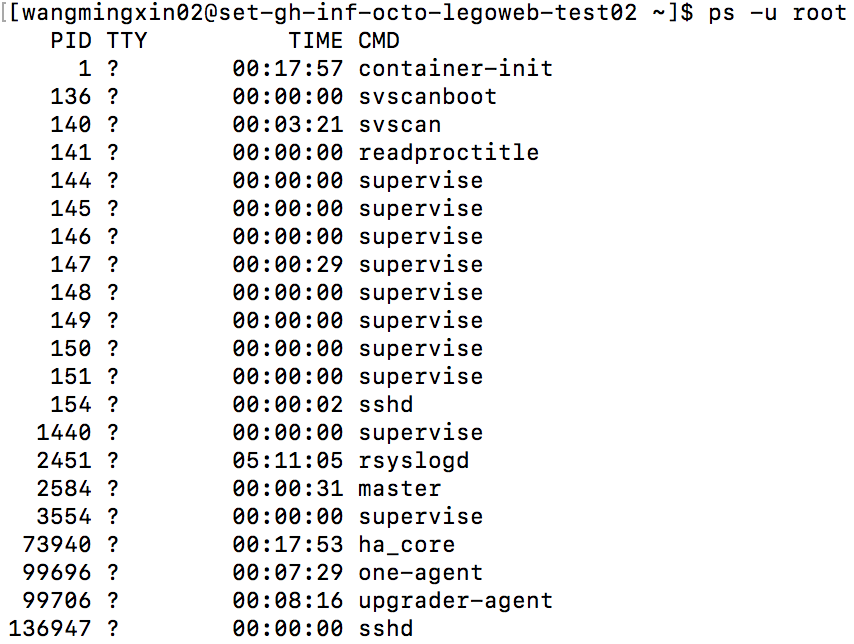Click the CMD column header
The image size is (854, 644).
point(379,41)
